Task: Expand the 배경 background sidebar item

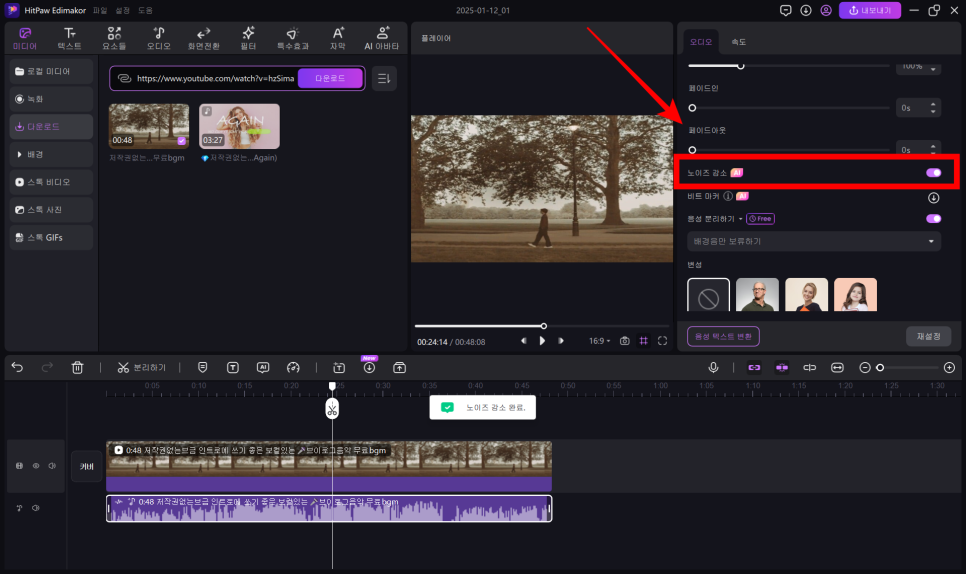Action: [52, 154]
